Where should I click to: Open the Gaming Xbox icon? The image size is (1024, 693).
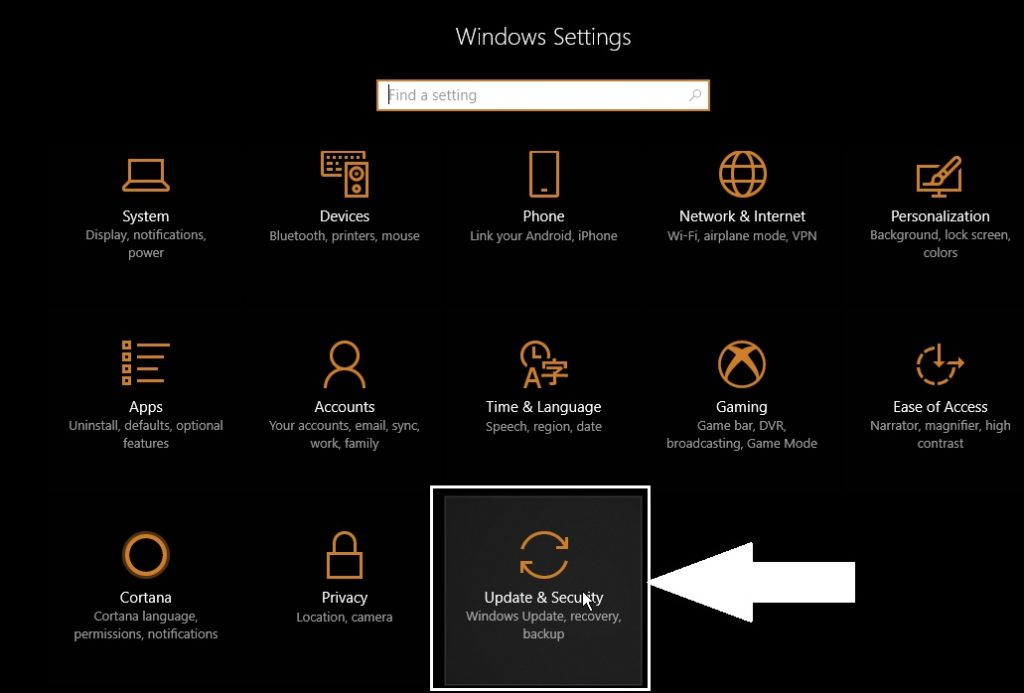[x=741, y=364]
